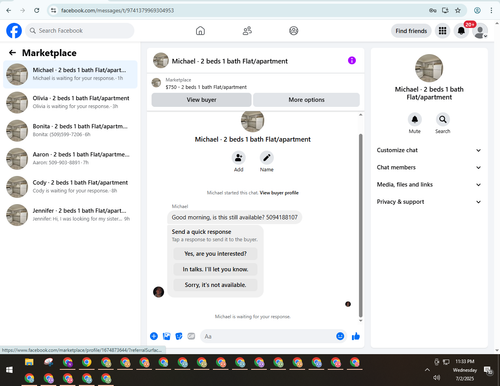Click the large profile picture in the right panel
Screen dimensions: 500x386
coord(429,68)
